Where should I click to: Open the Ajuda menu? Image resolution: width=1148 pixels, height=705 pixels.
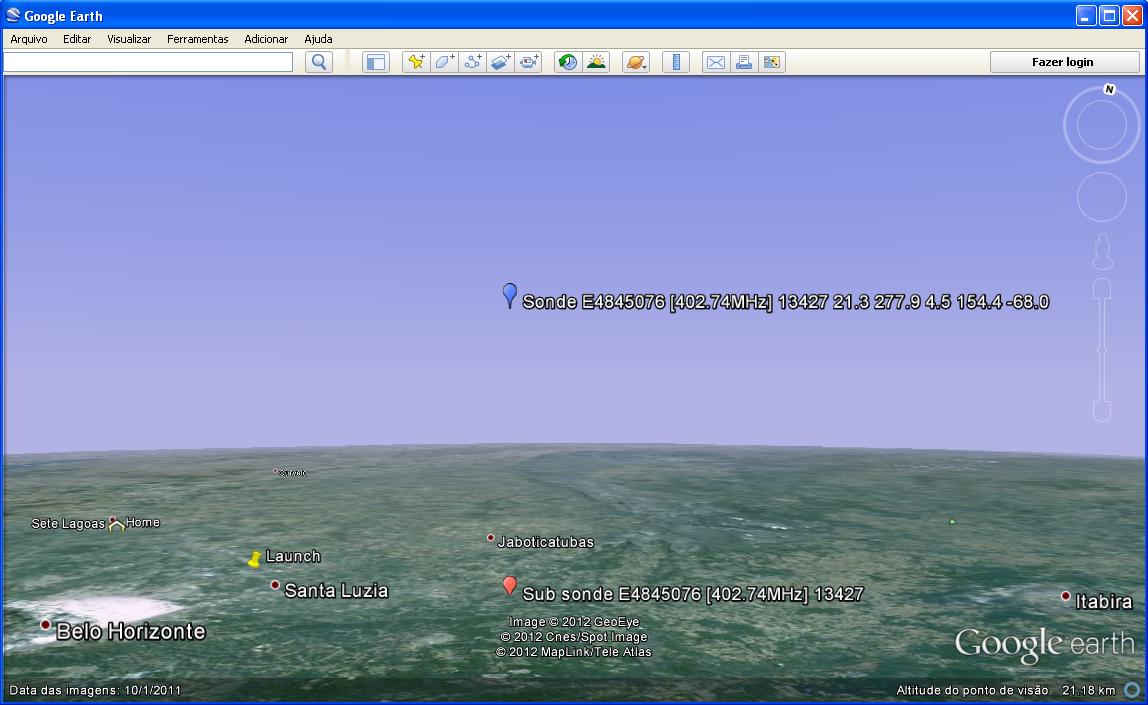(318, 39)
